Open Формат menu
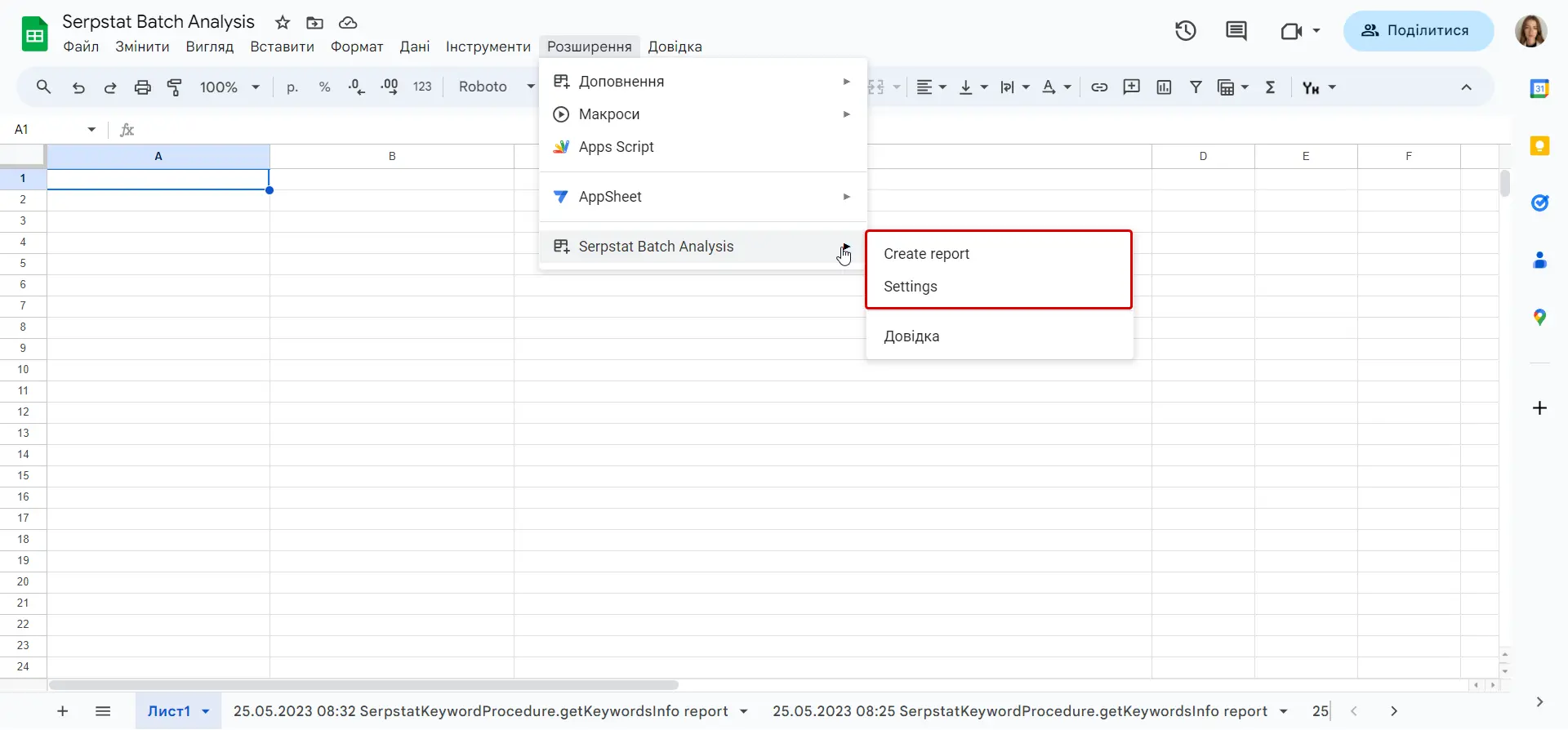This screenshot has height=730, width=1568. (x=357, y=47)
